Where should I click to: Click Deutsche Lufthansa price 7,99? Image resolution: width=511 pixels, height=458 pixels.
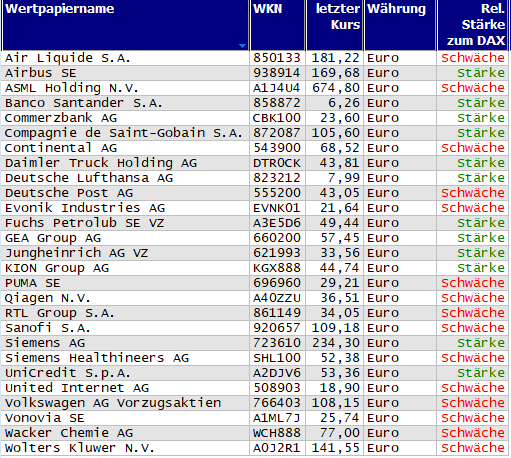click(344, 178)
